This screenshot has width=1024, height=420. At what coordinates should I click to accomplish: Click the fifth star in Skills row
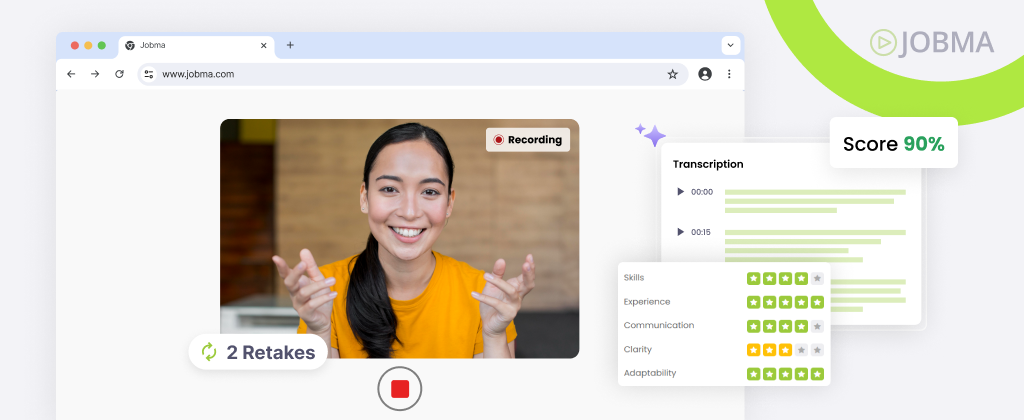(818, 279)
